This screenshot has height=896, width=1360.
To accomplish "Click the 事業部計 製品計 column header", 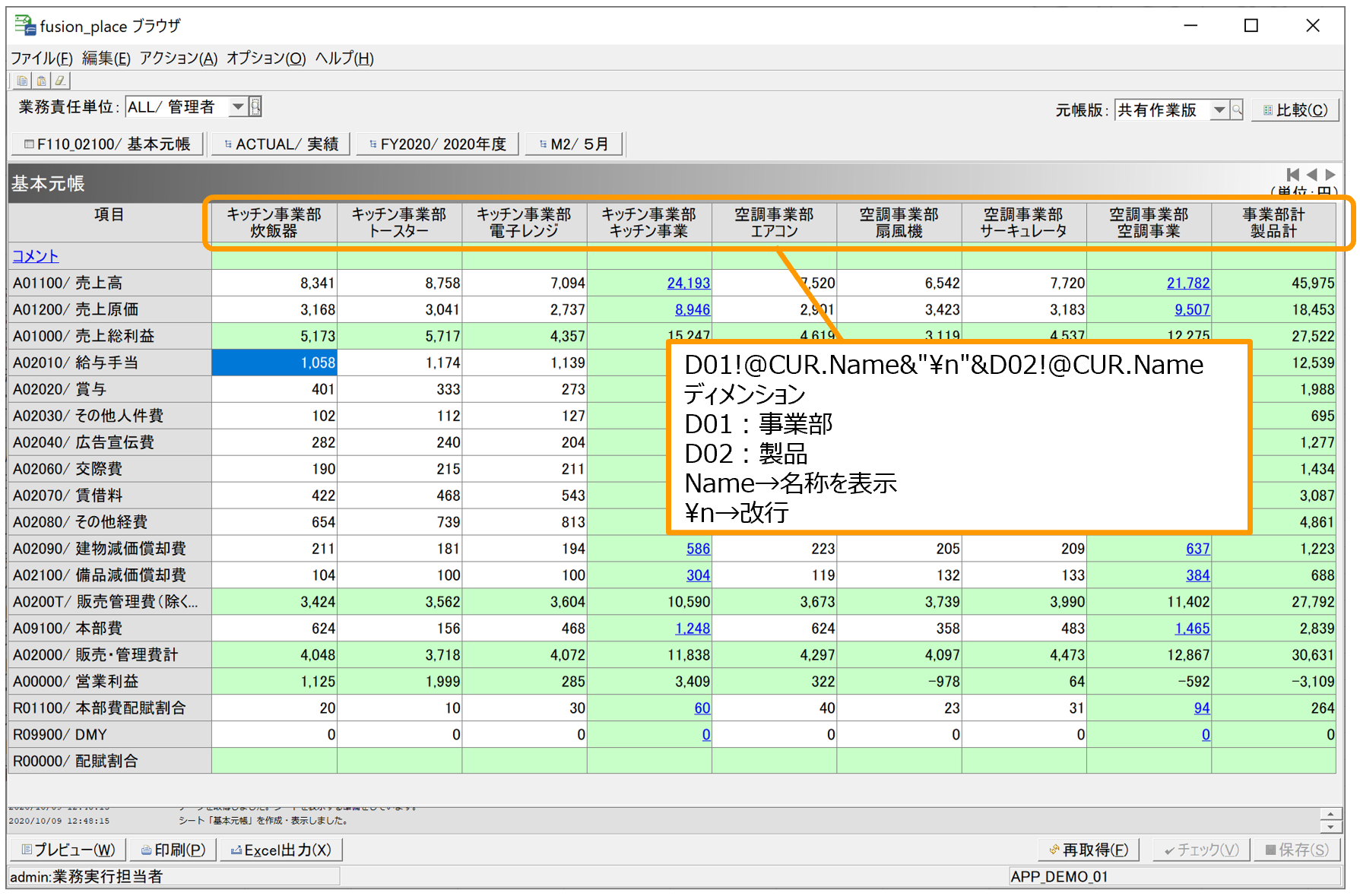I will click(1273, 223).
